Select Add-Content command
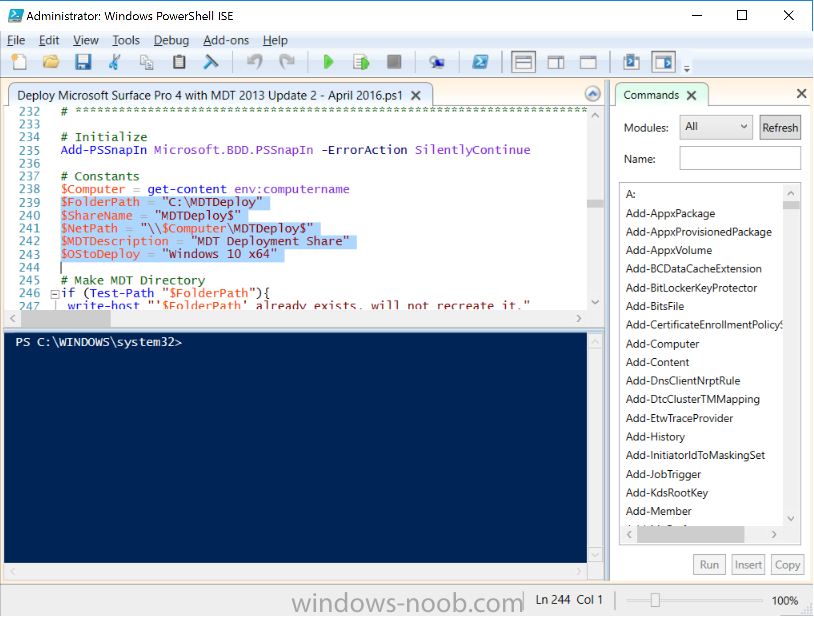 coord(657,362)
